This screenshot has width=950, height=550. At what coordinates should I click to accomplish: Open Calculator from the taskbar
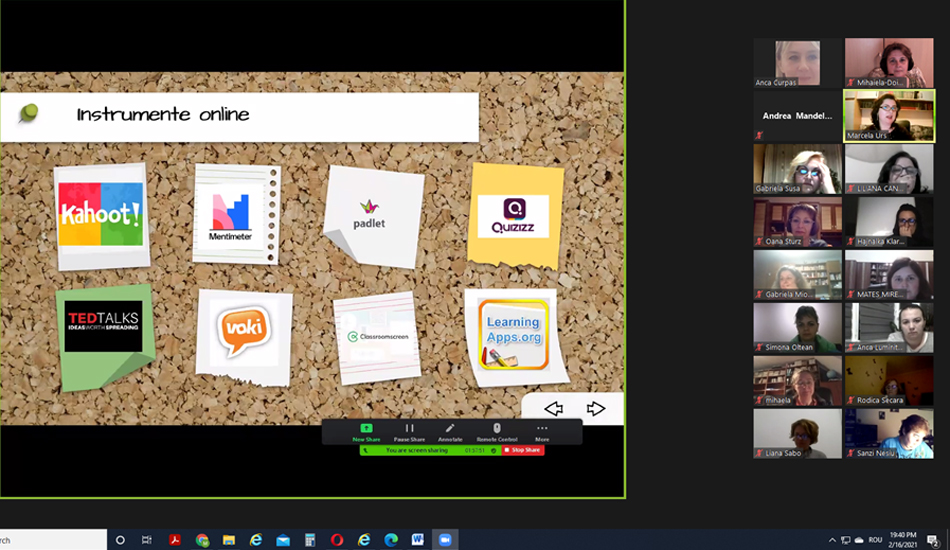310,540
